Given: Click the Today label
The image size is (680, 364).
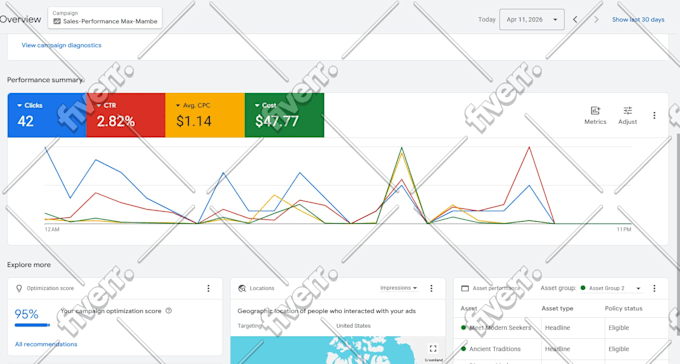Looking at the screenshot, I should click(x=487, y=20).
